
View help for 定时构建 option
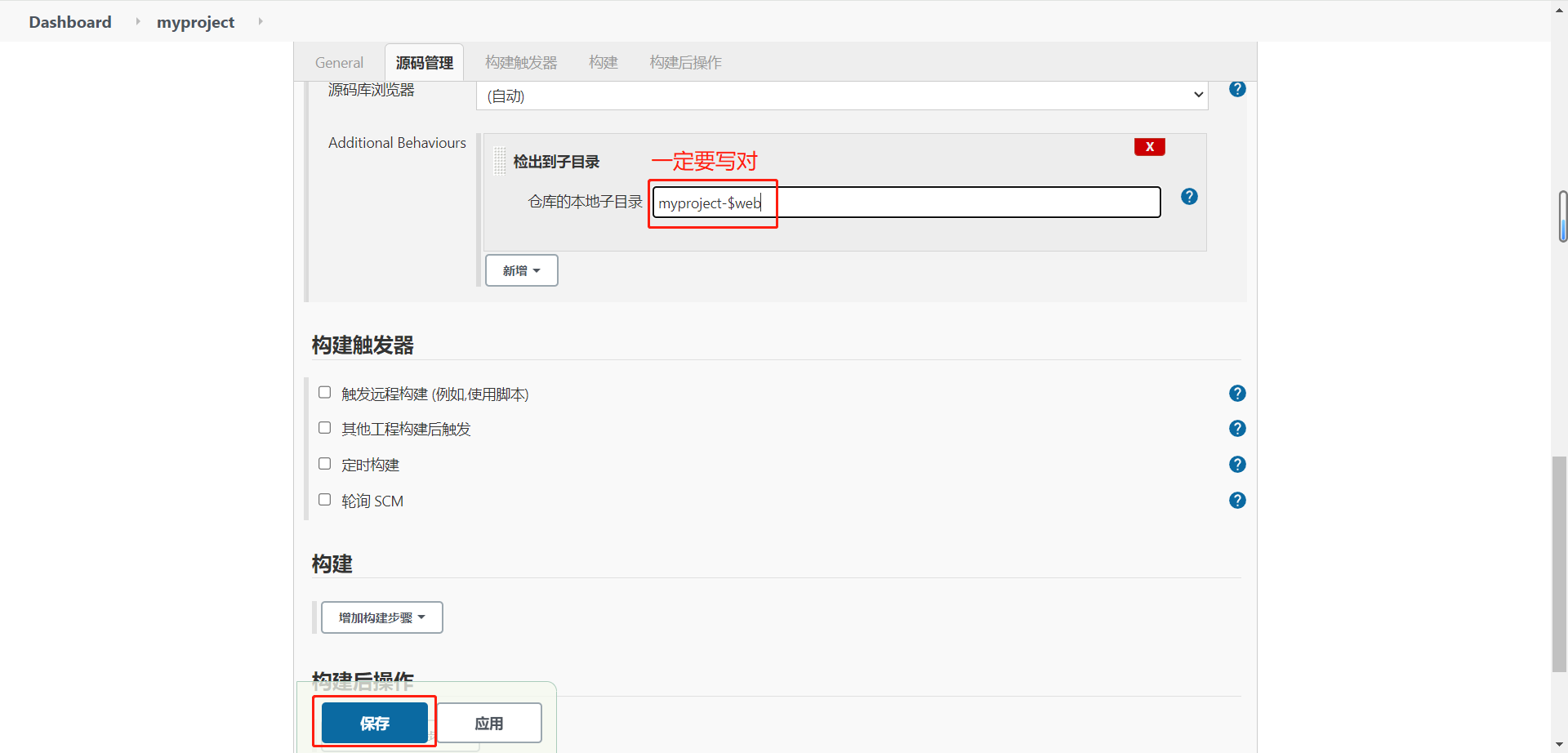click(1237, 465)
